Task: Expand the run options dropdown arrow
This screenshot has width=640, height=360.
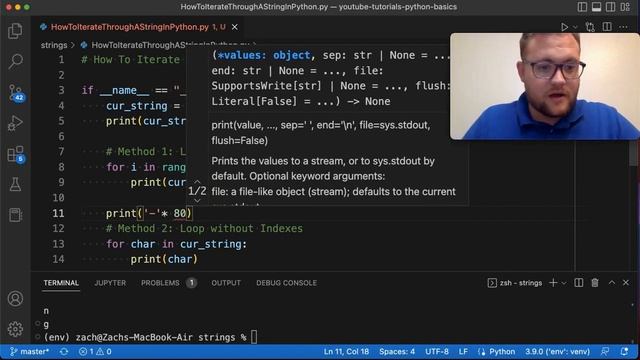Action: point(575,27)
